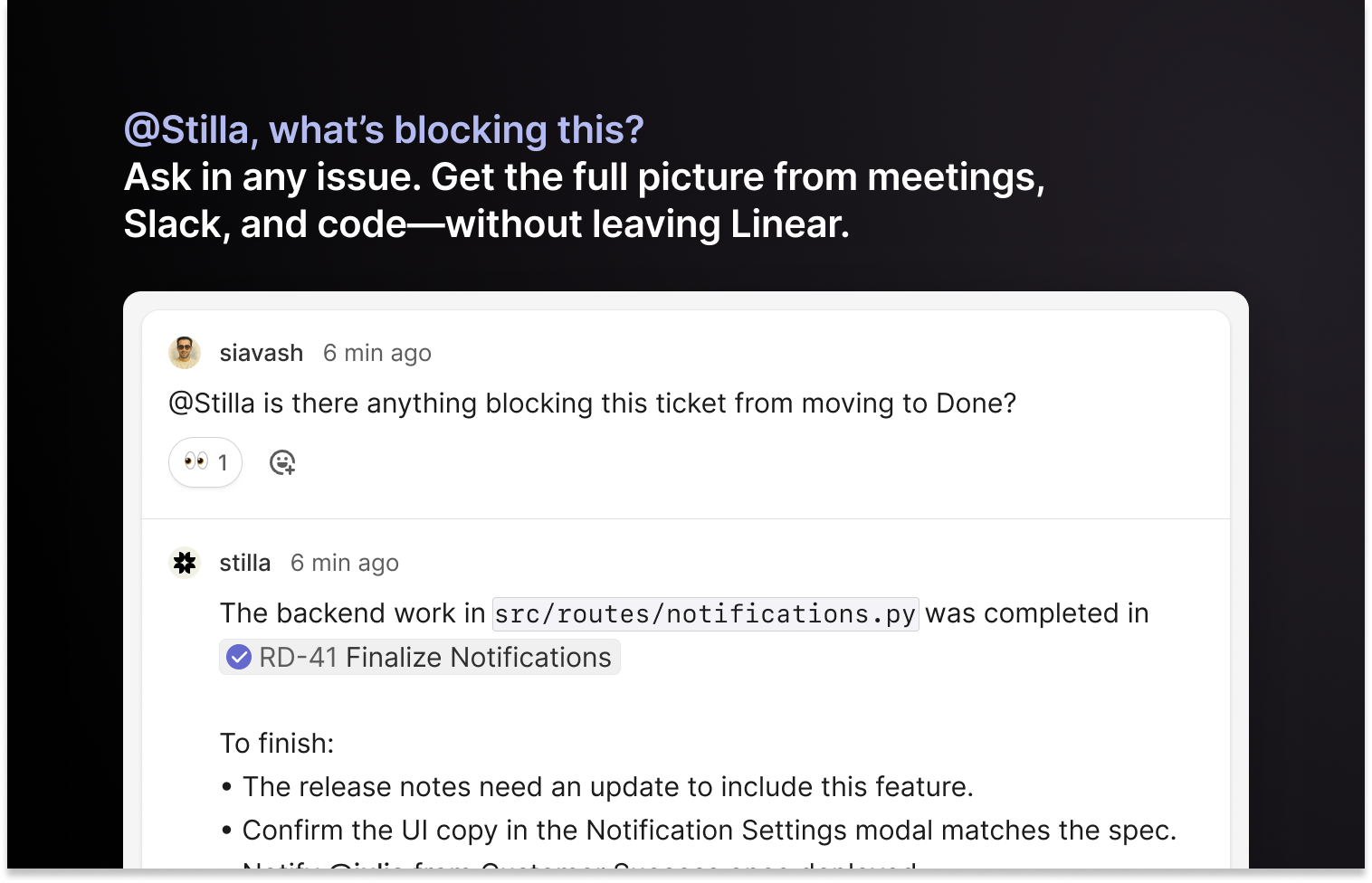Click the stilla asterisk bot avatar
The image size is (1372, 883).
click(x=185, y=563)
